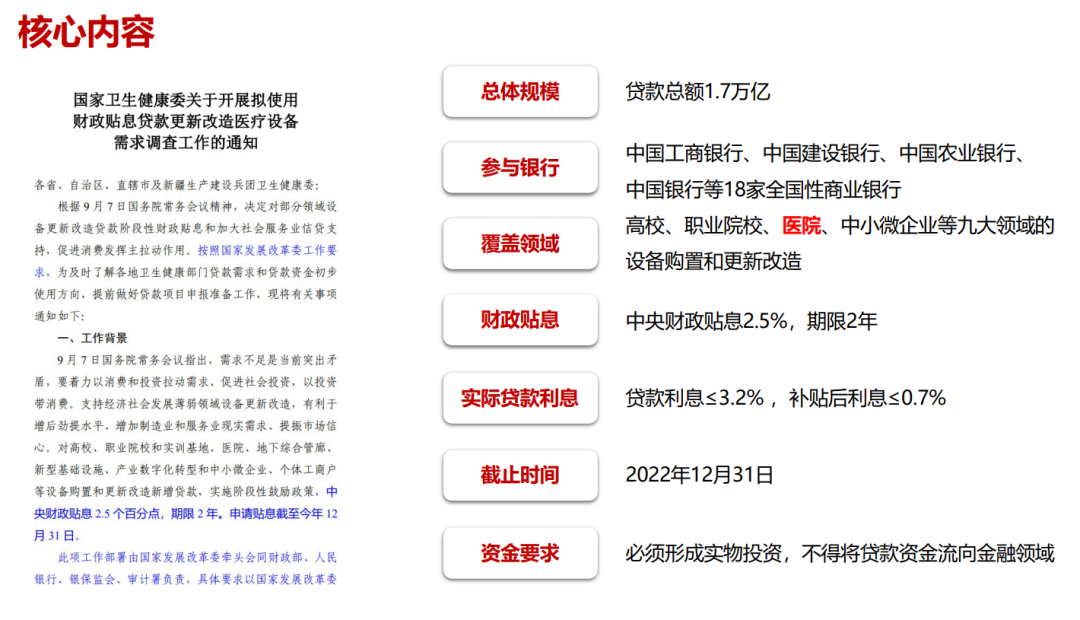1080x620 pixels.
Task: Select the 一、工作背景 section heading
Action: pos(93,338)
